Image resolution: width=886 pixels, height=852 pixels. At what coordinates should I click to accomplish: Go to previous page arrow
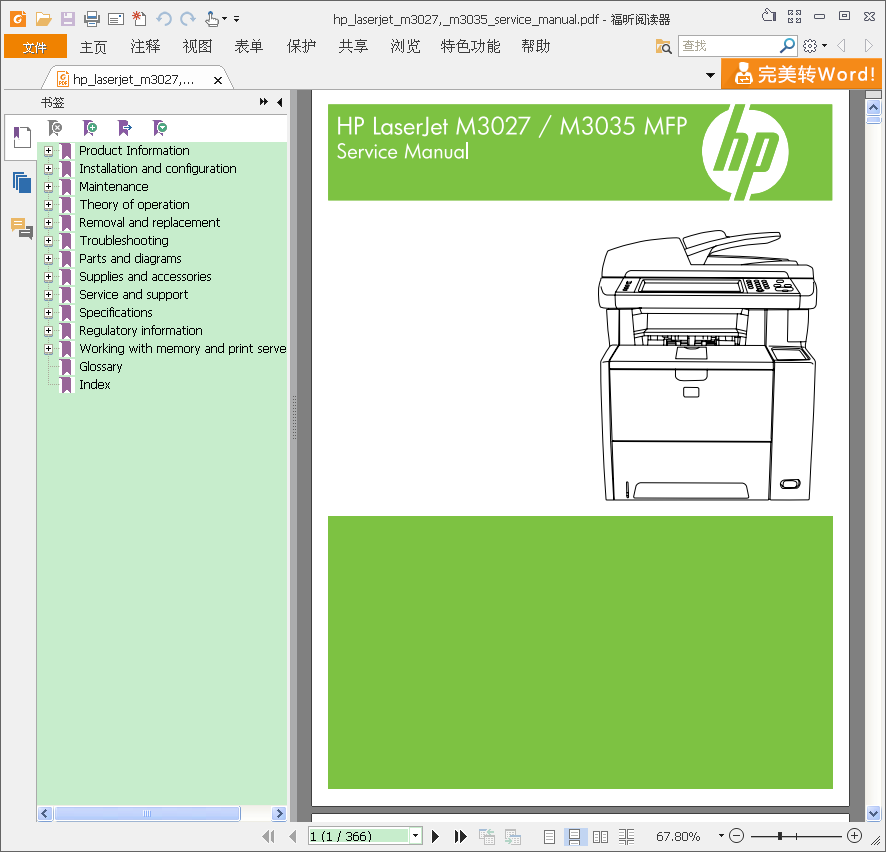(x=292, y=836)
